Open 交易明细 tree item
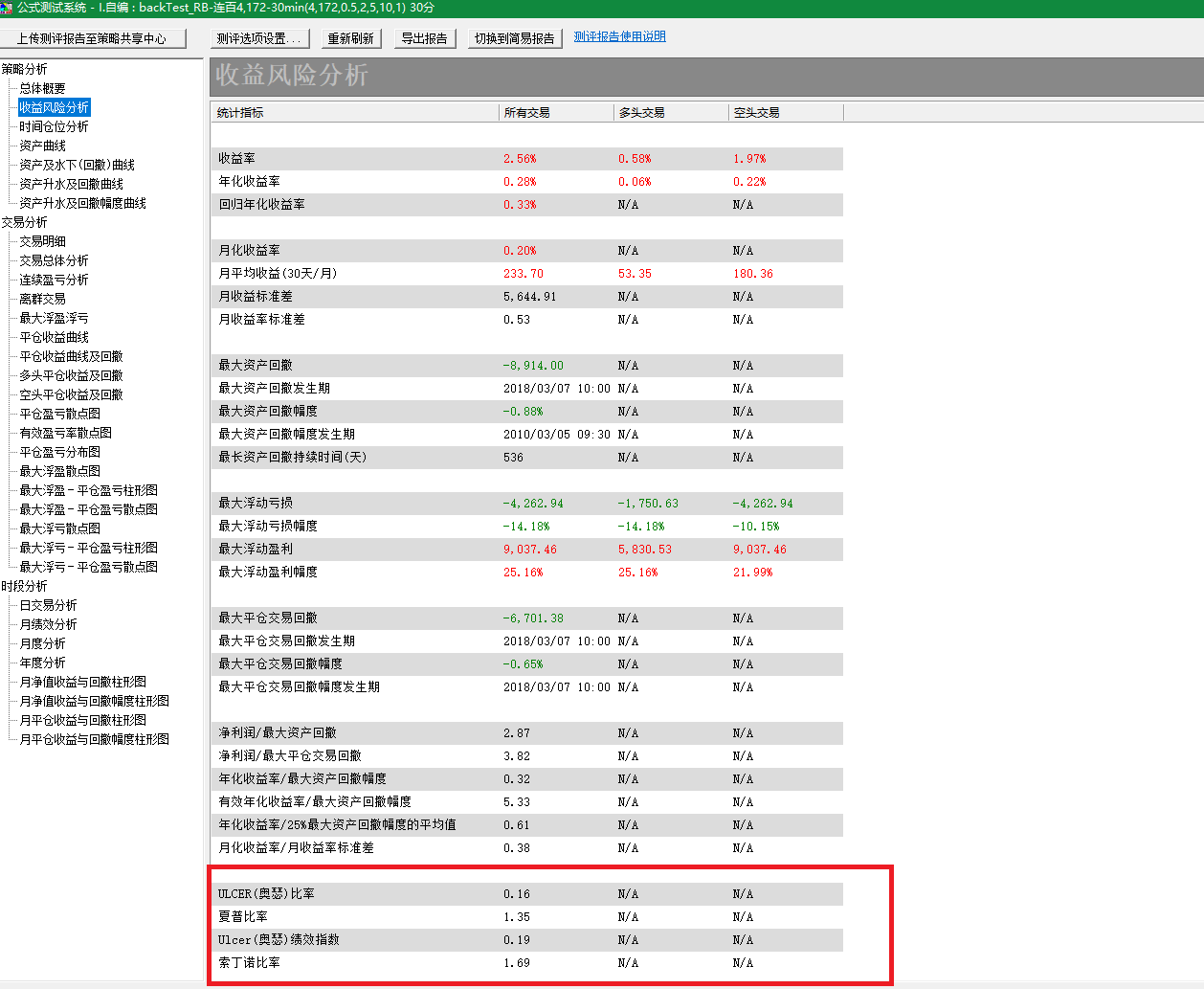1204x989 pixels. pos(42,241)
